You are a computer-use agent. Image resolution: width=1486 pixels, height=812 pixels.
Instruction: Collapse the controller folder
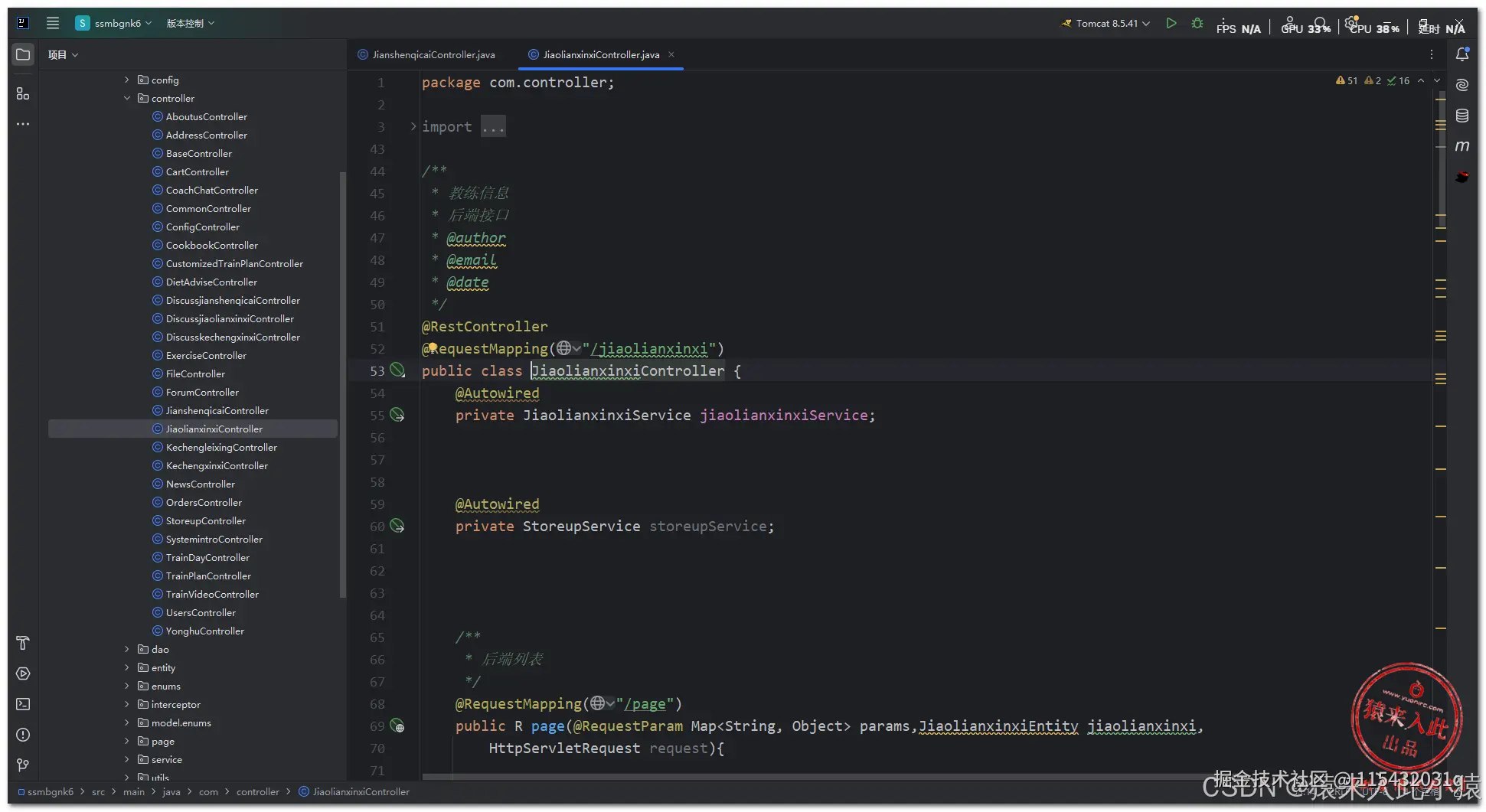127,98
